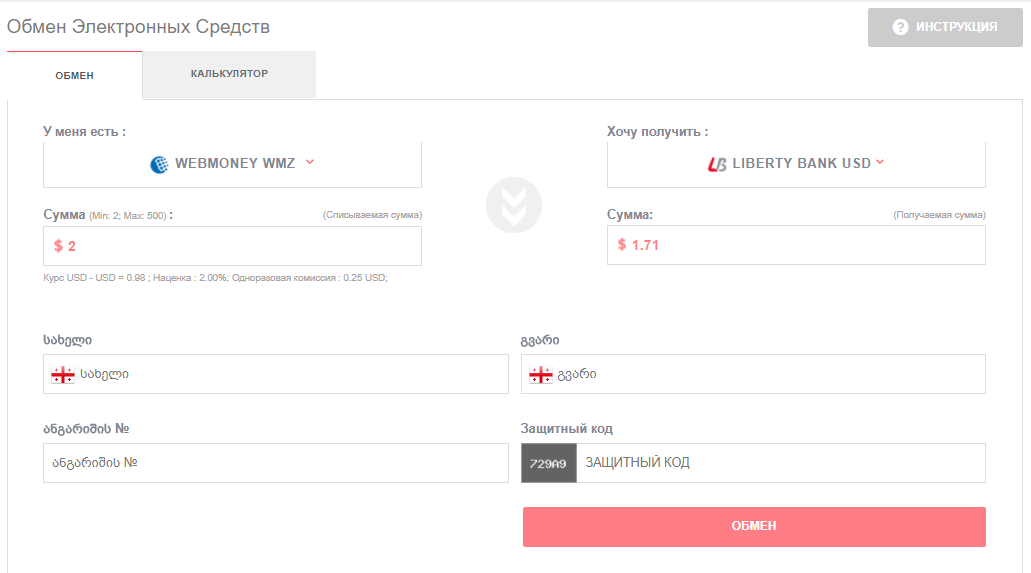Screen dimensions: 1031x573
Task: Click the WebMoney globe icon
Action: click(159, 164)
